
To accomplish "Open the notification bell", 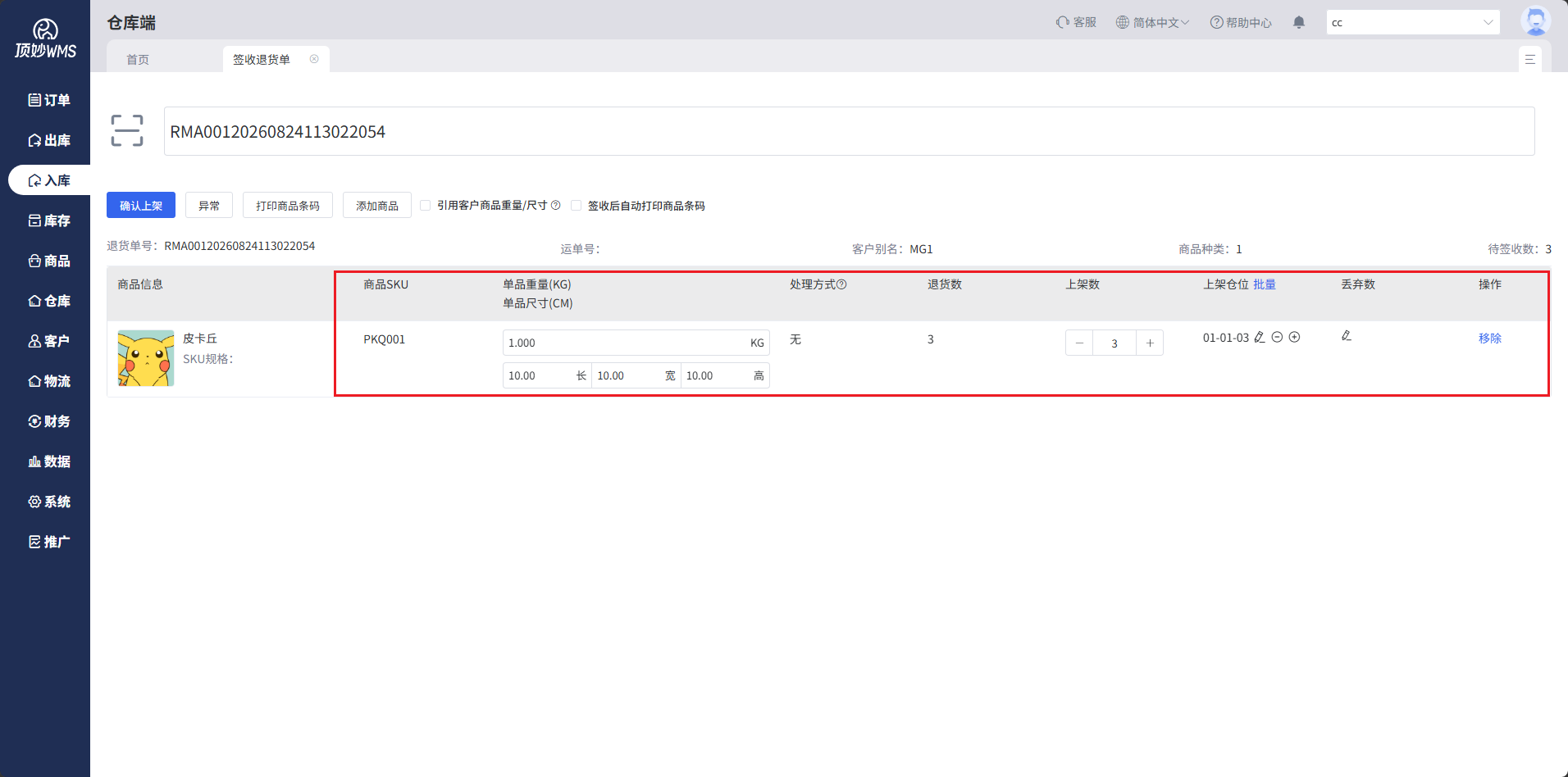I will [1299, 22].
